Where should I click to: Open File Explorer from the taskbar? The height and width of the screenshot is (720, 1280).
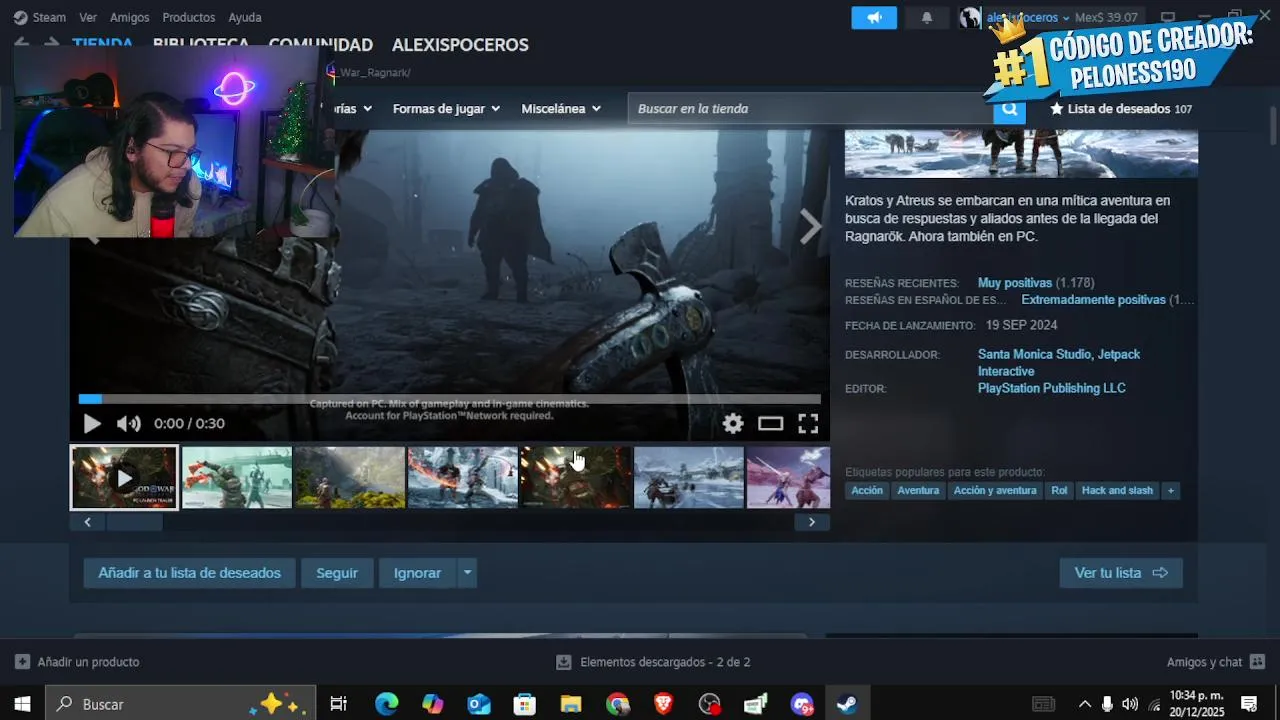[571, 704]
